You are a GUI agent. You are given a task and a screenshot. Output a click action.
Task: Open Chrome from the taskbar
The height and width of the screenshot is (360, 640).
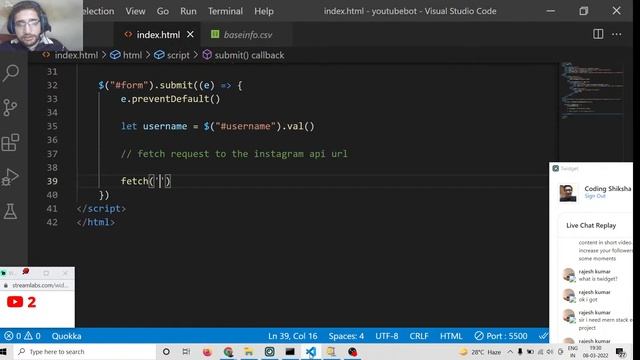click(x=228, y=352)
